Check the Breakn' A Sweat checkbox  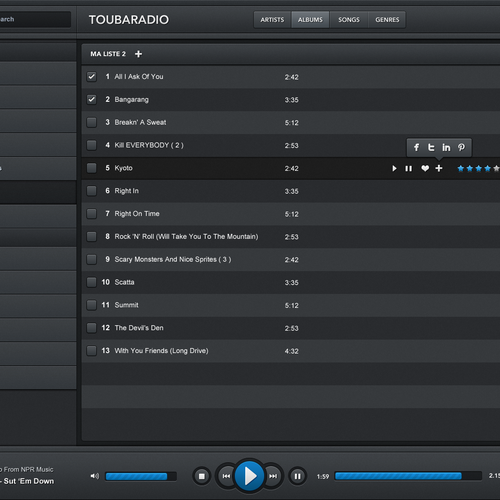[x=91, y=122]
